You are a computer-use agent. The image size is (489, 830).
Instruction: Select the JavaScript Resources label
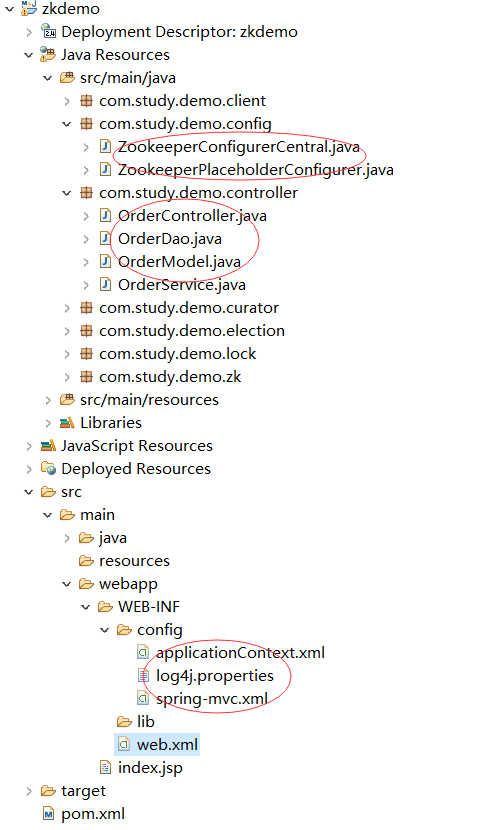[137, 446]
